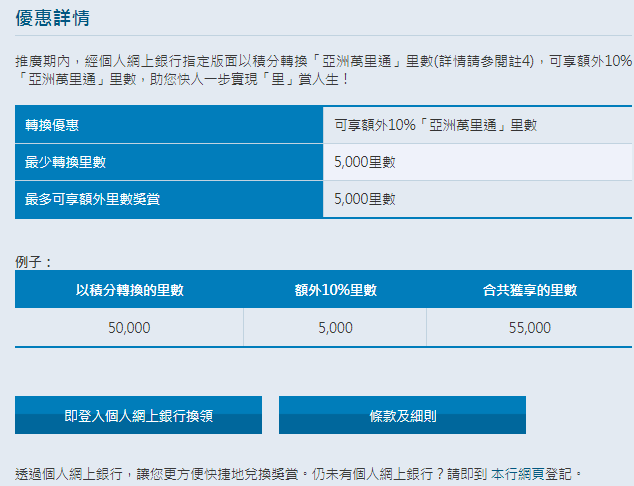Click the 額外10%里數 column header

pyautogui.click(x=335, y=289)
